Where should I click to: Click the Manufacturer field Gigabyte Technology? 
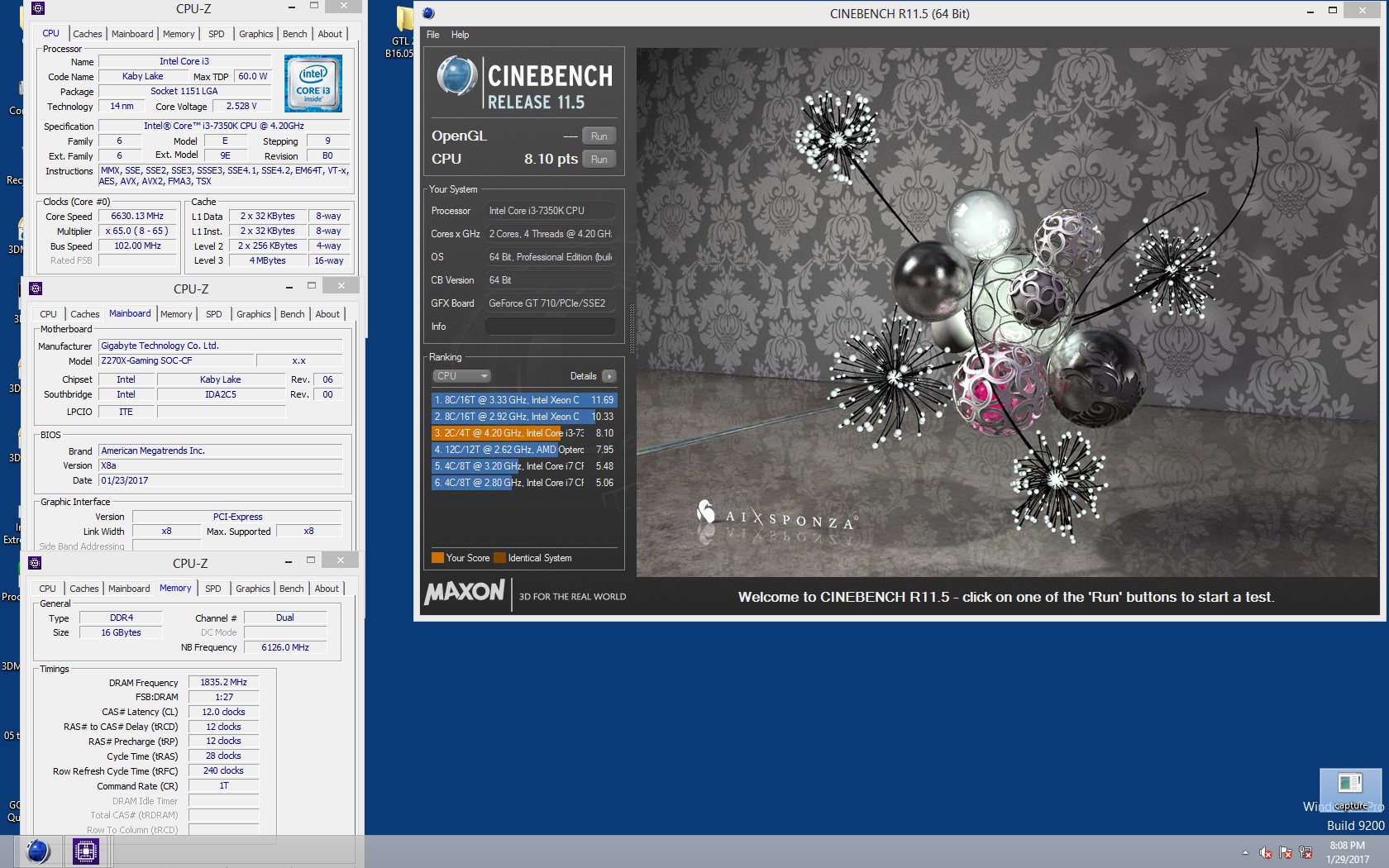(220, 346)
